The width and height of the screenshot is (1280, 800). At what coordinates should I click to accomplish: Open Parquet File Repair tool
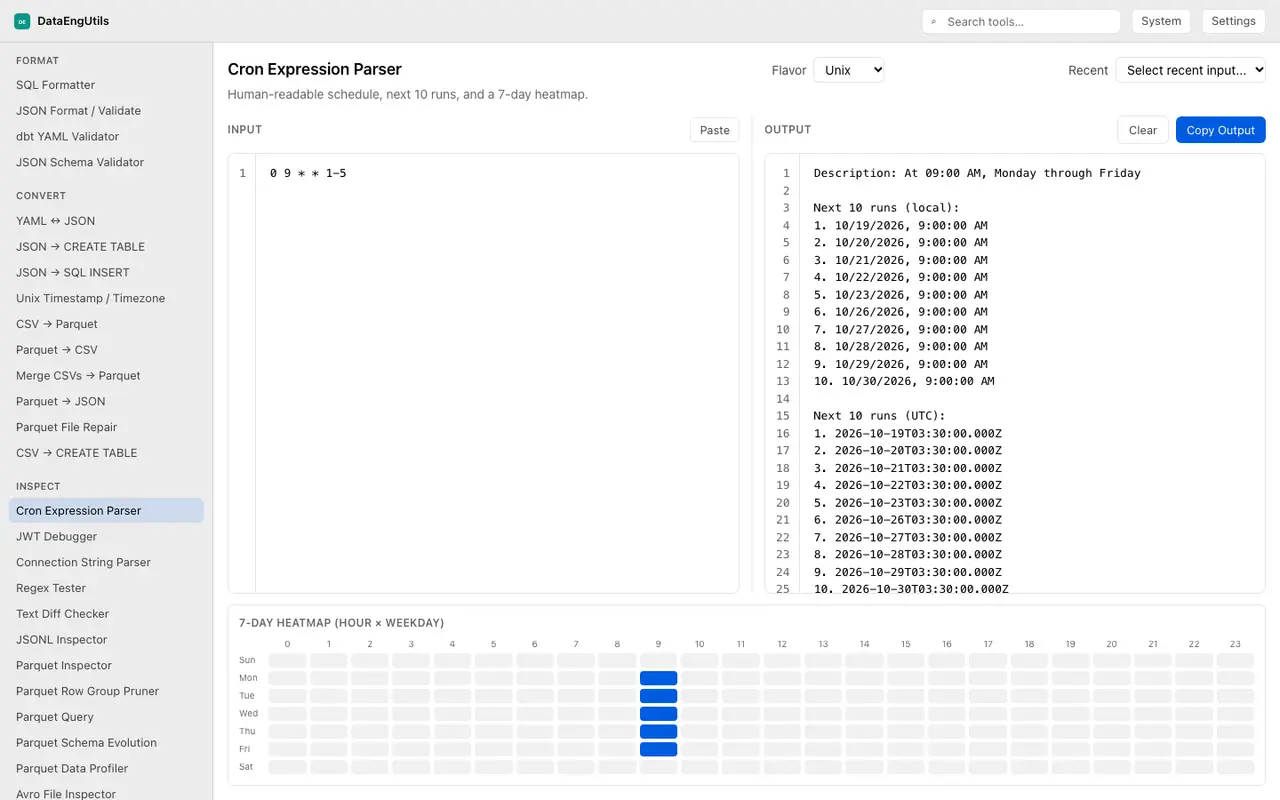[x=106, y=427]
